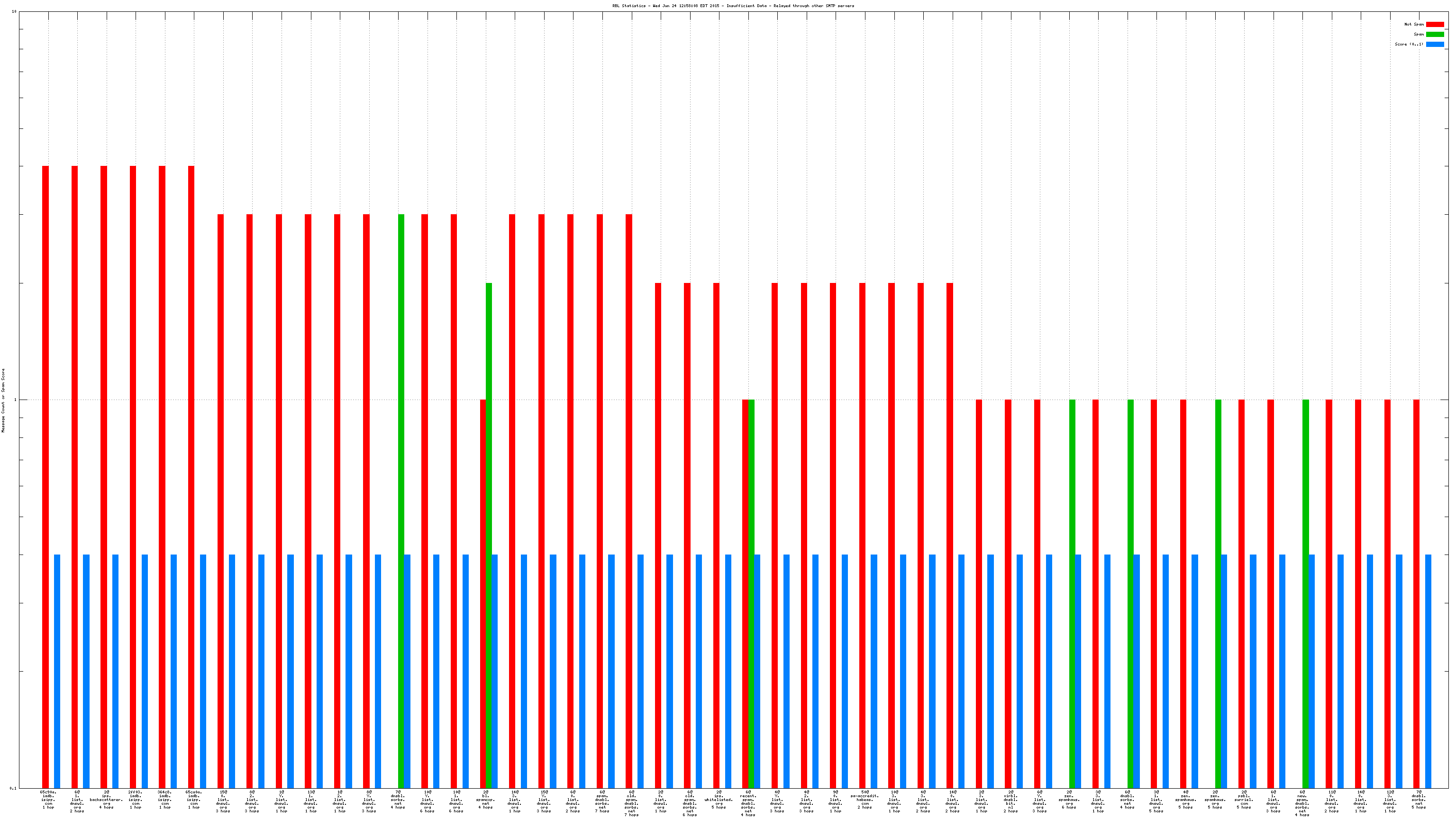Click the blue score bar for sa-accredit.habeas.com
The image size is (1456, 819).
pyautogui.click(x=874, y=671)
